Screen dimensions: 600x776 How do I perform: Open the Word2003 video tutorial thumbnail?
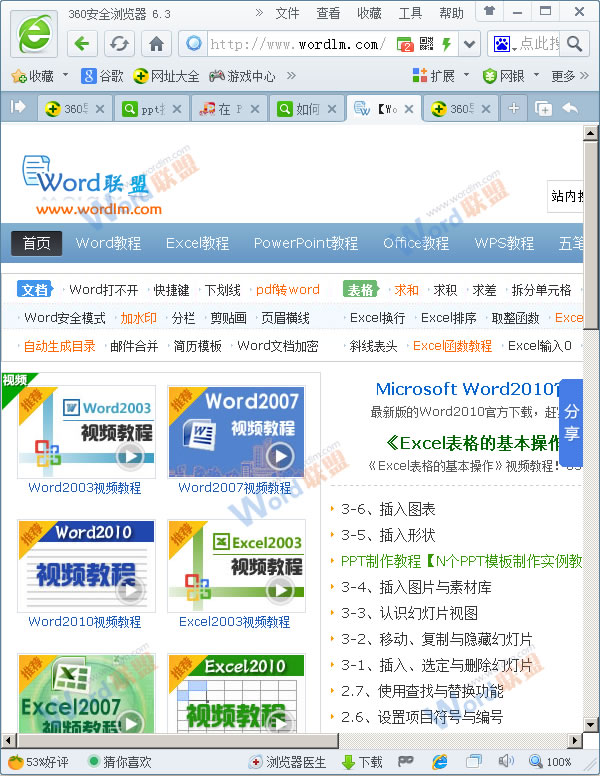coord(87,432)
